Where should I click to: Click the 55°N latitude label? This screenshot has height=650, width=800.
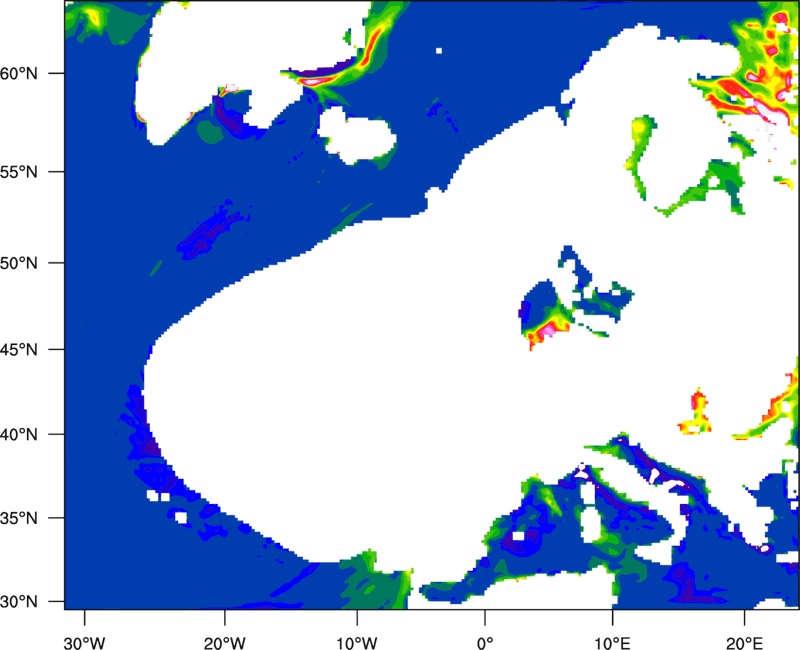coord(19,172)
